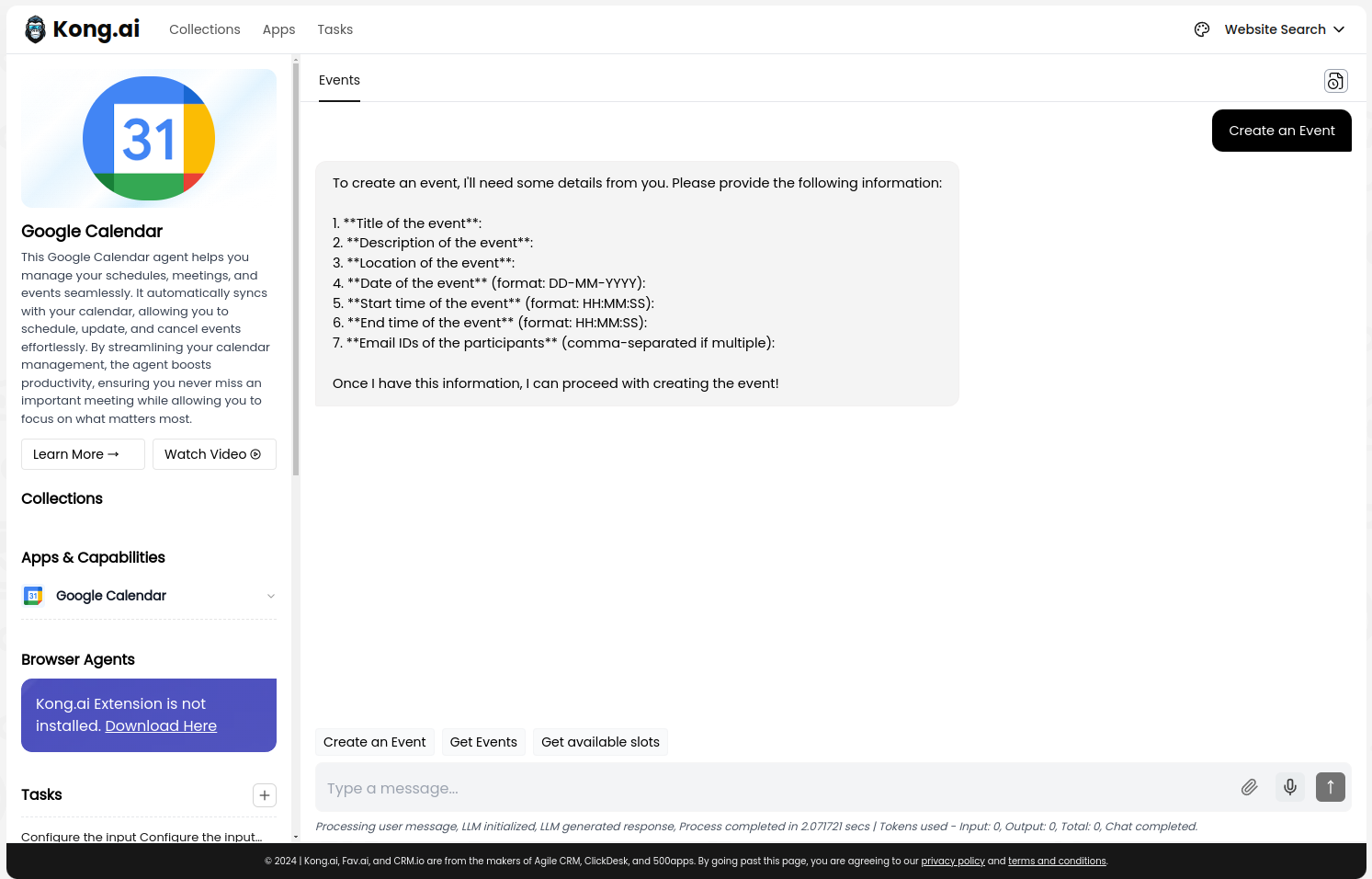Click the Get available slots chip
This screenshot has width=1372, height=879.
(600, 742)
